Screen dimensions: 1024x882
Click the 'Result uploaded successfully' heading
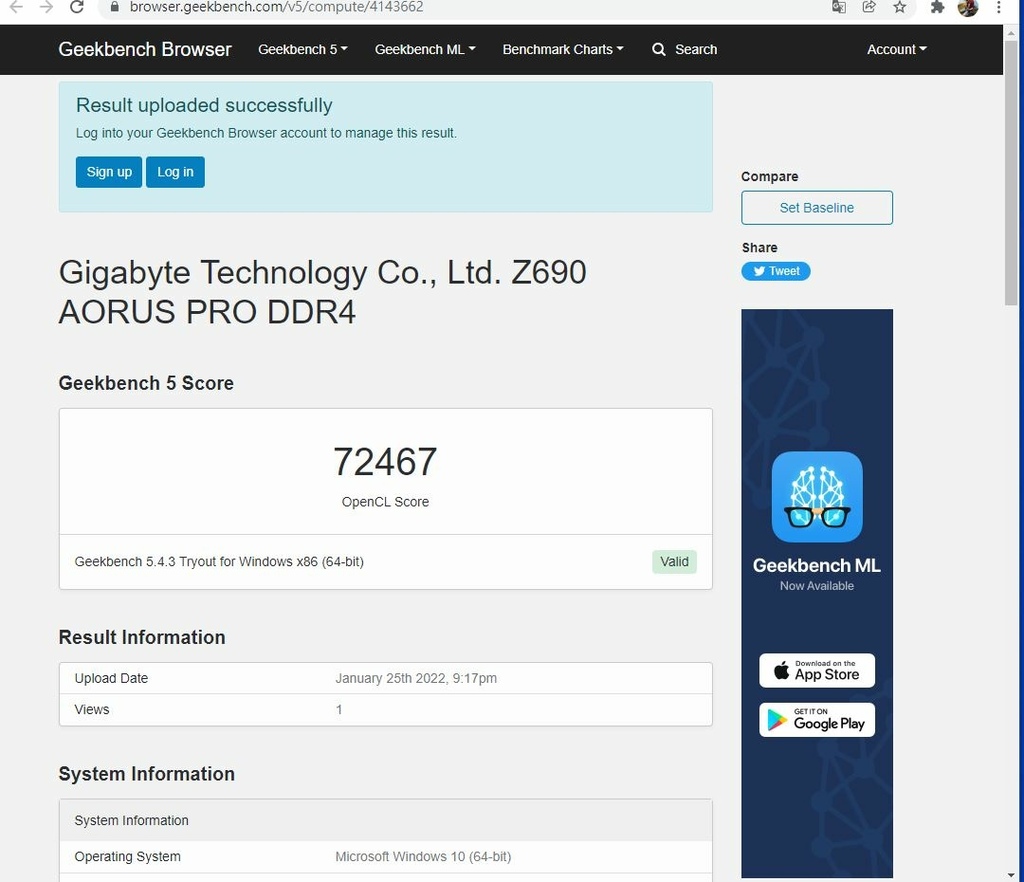(x=204, y=105)
